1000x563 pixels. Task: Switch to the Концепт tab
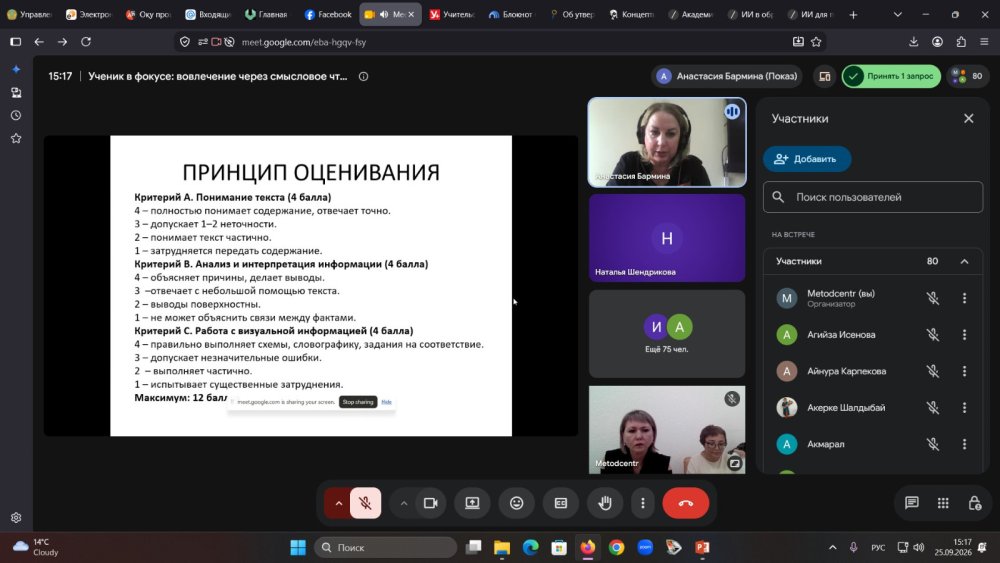coord(632,14)
